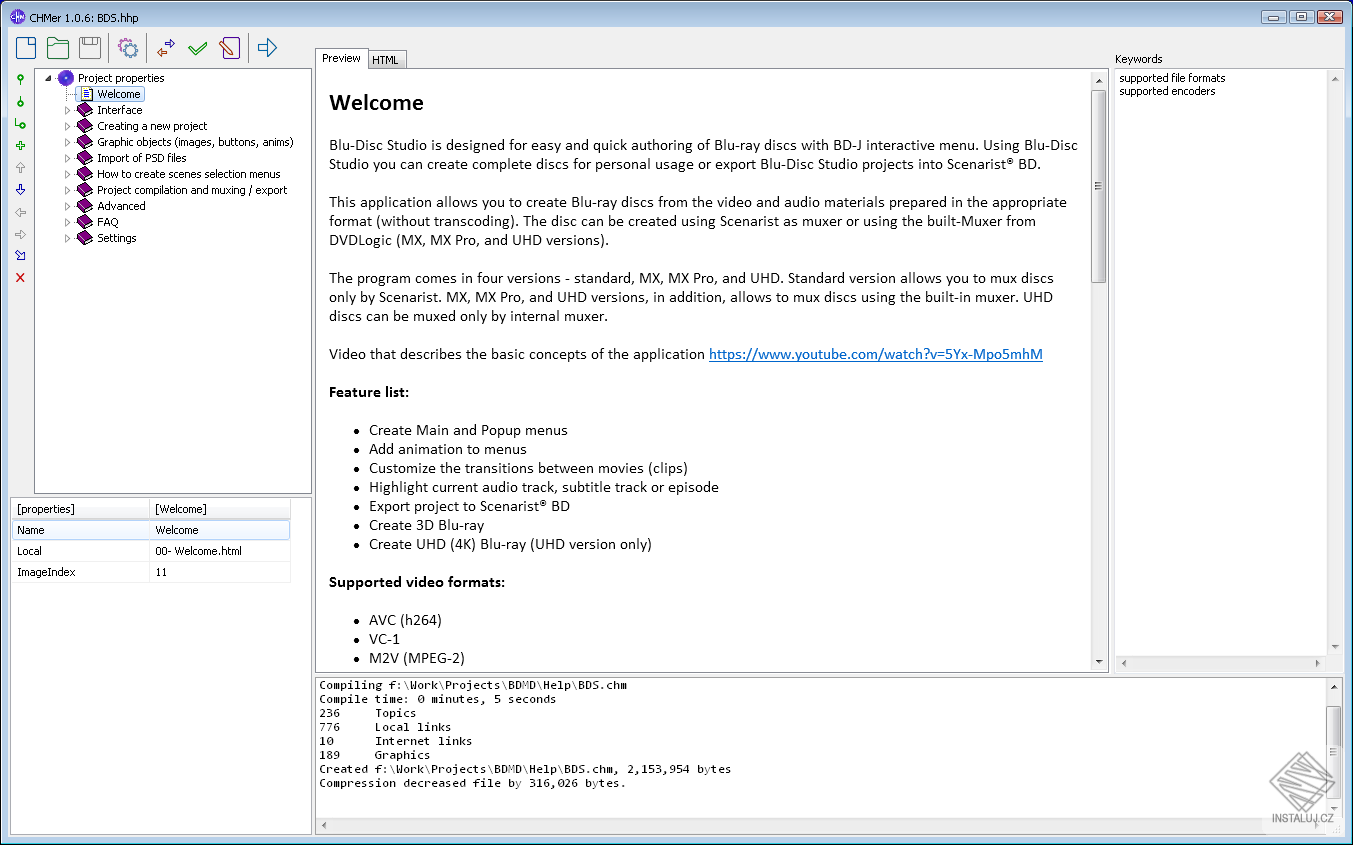Expand the Graphic objects node

click(68, 142)
